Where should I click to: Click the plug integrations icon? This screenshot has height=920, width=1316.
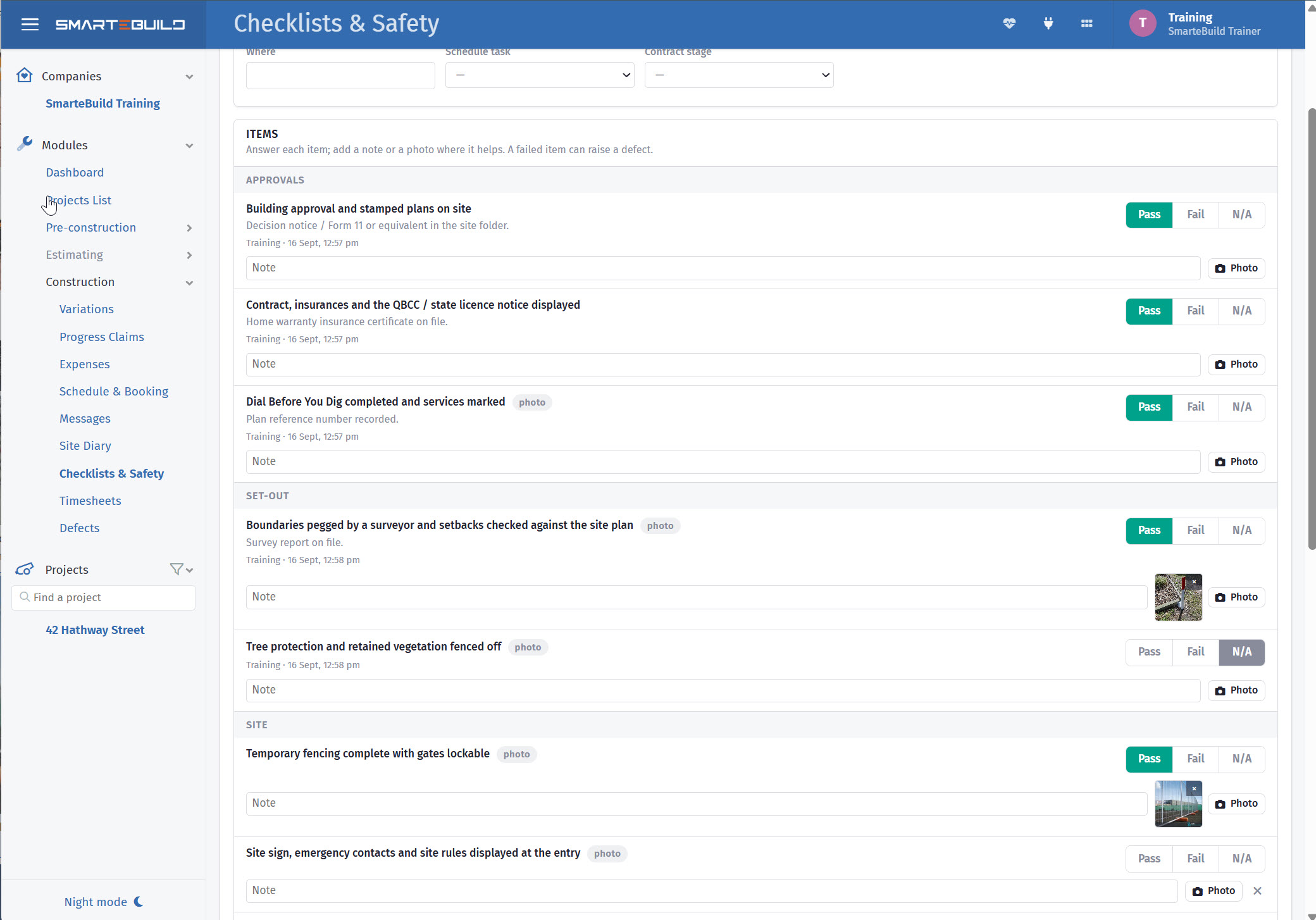pyautogui.click(x=1048, y=23)
